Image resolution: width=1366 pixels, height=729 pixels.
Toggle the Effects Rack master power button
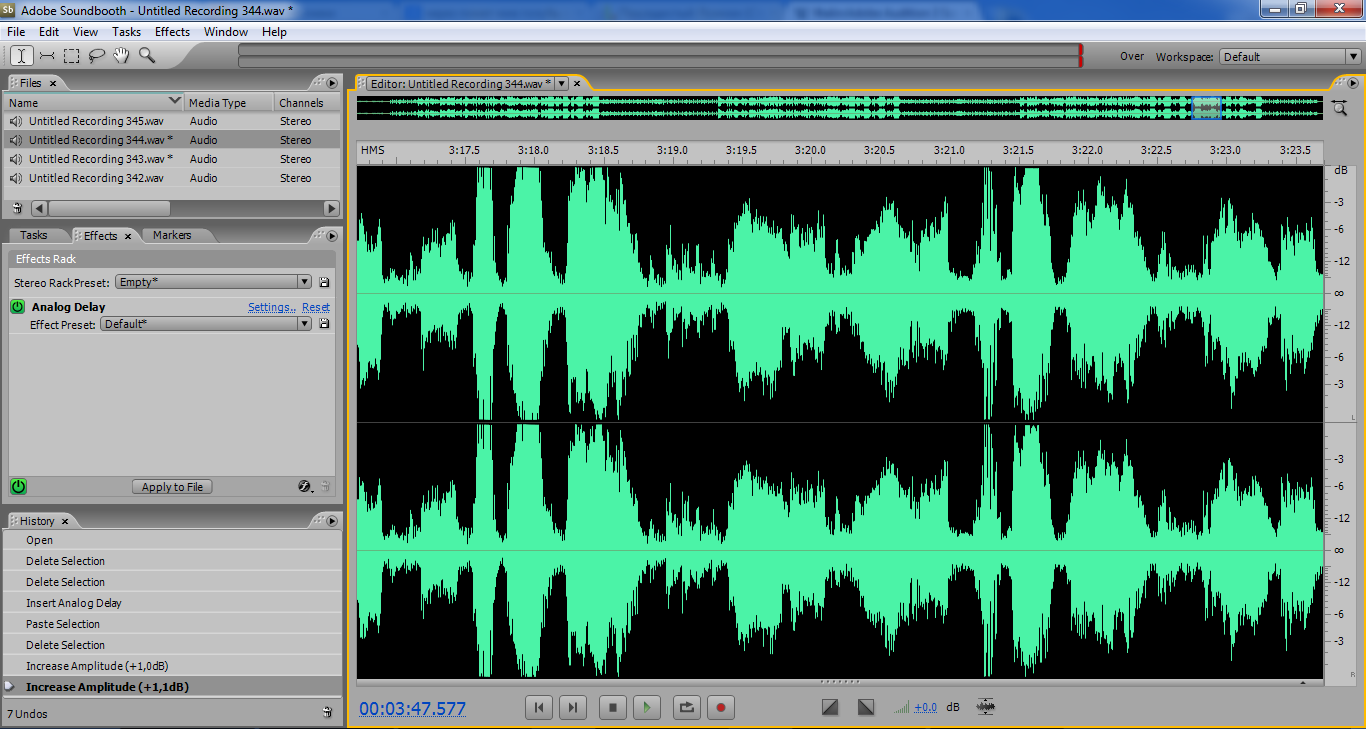pos(18,487)
